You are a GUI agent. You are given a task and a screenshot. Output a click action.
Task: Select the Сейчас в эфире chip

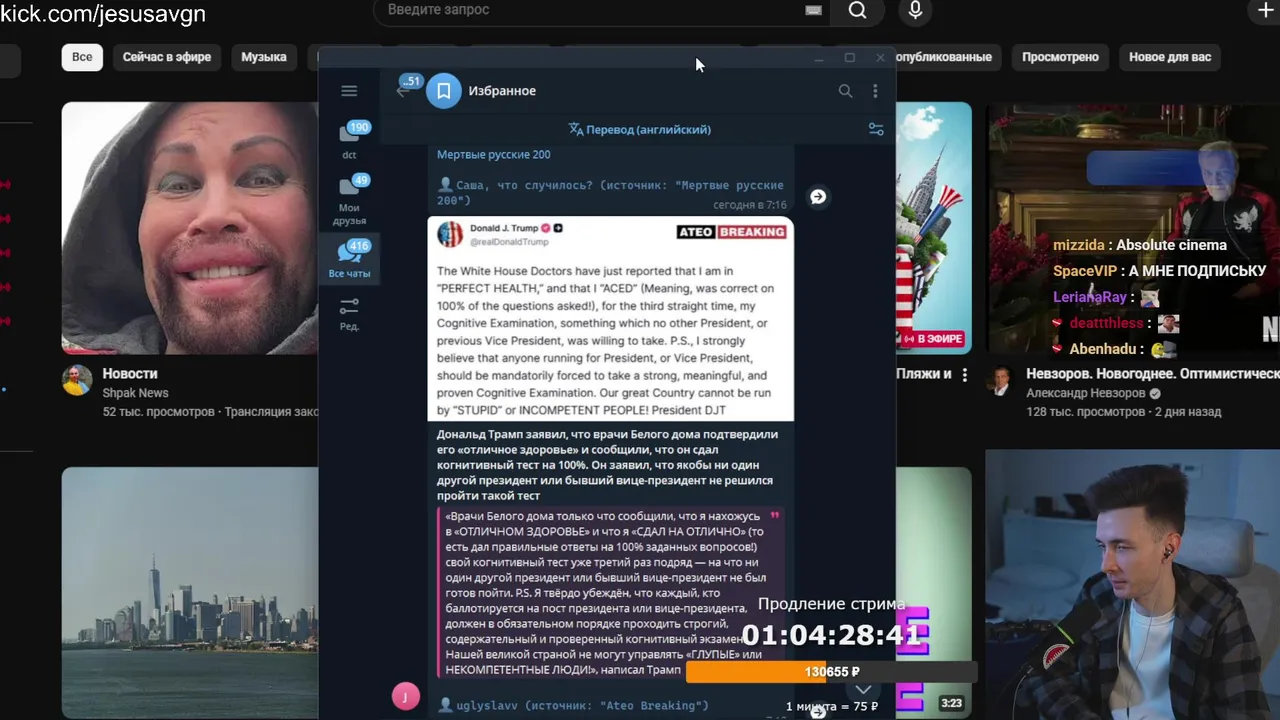tap(167, 57)
